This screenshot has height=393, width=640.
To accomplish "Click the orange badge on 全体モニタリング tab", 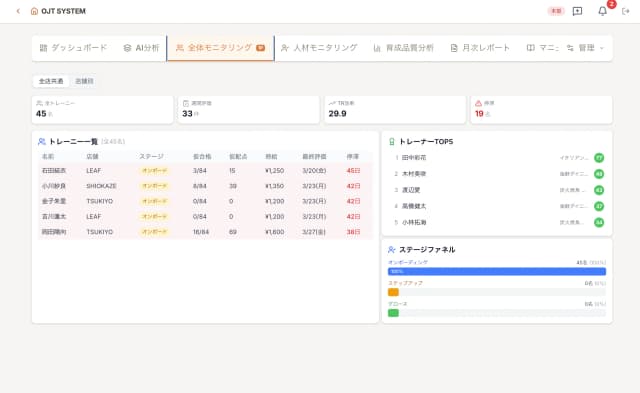I will pyautogui.click(x=260, y=48).
